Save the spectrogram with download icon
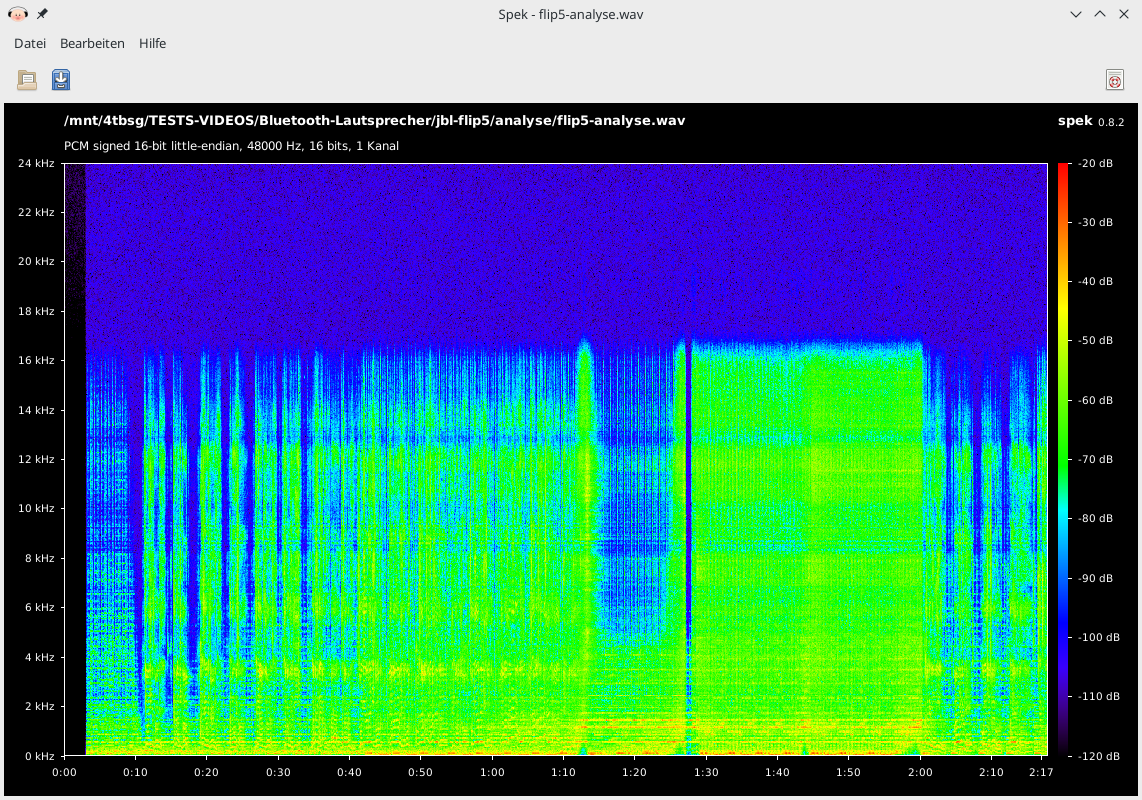This screenshot has height=800, width=1142. (x=61, y=79)
